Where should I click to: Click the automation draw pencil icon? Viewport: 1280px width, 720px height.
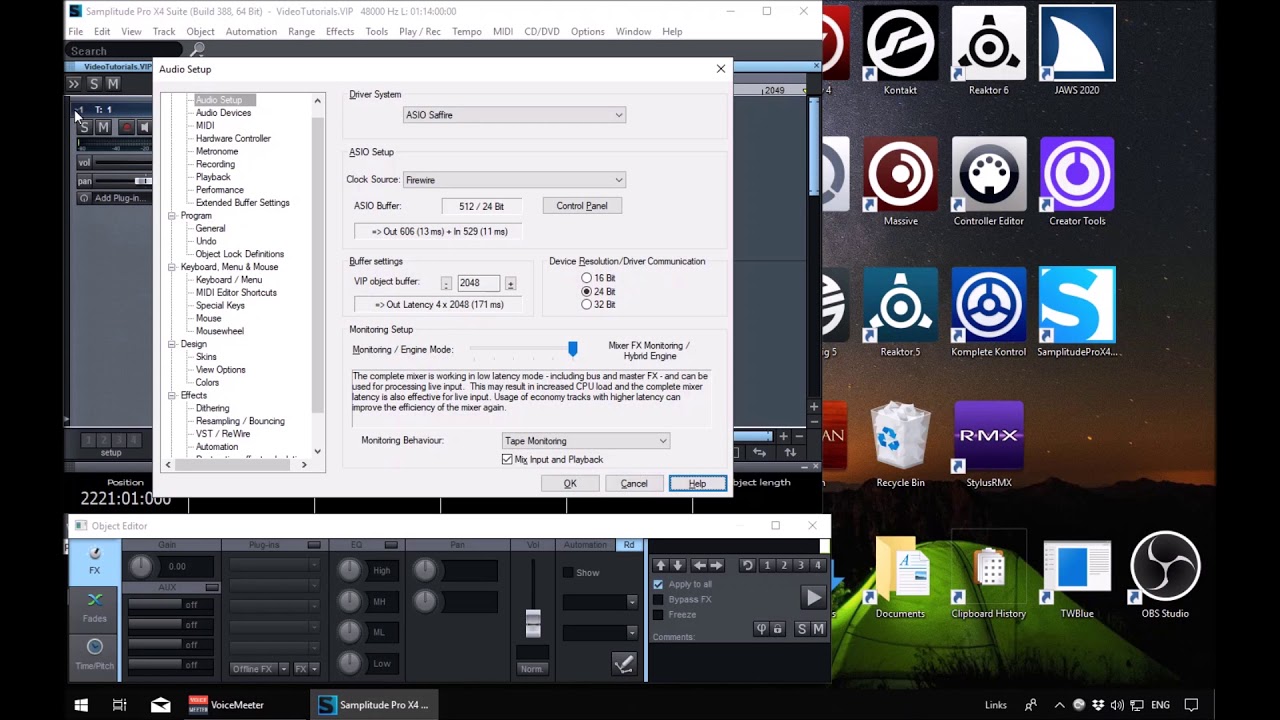623,663
